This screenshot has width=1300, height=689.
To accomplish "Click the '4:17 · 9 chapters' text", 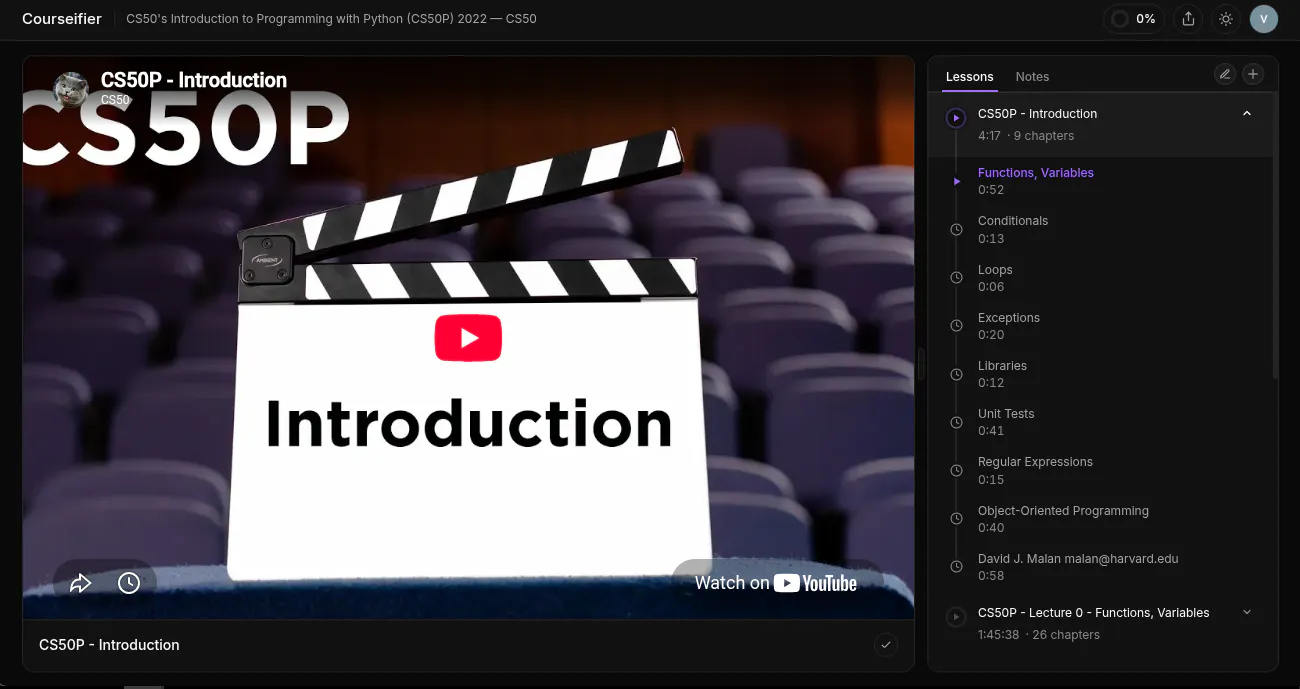I will pyautogui.click(x=1026, y=136).
